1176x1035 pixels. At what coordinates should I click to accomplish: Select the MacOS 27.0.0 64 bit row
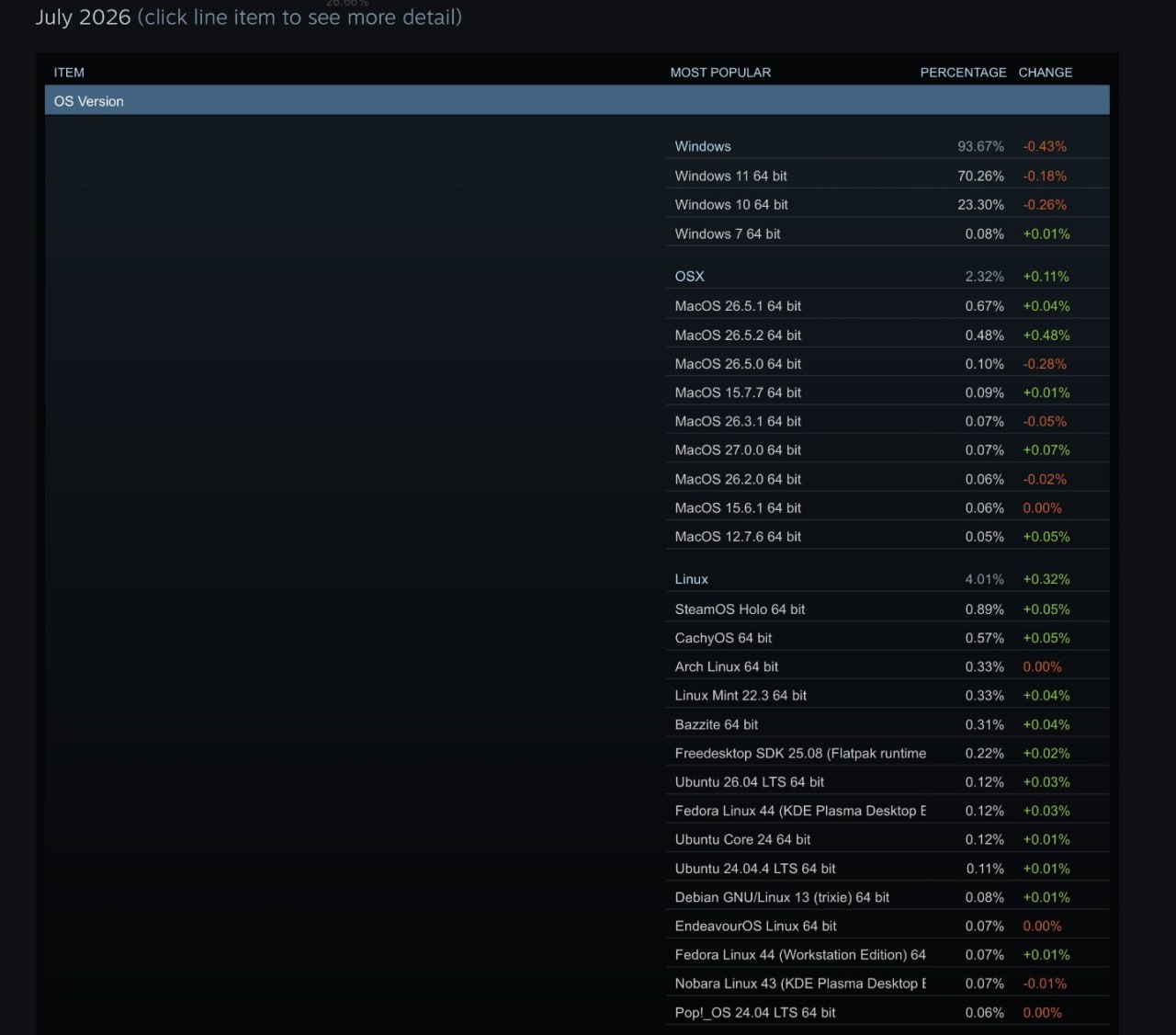pos(888,449)
